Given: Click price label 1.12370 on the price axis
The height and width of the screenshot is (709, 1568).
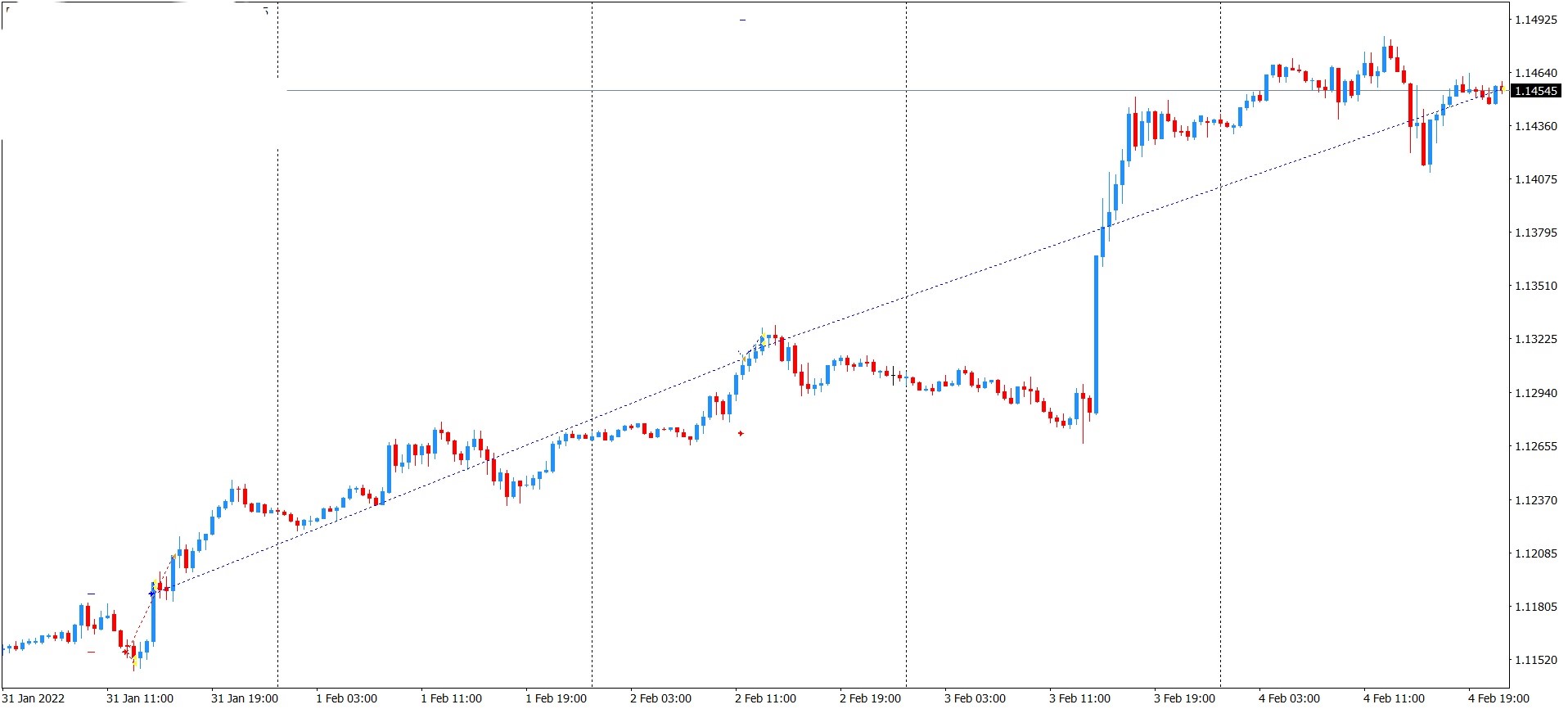Looking at the screenshot, I should (1536, 500).
